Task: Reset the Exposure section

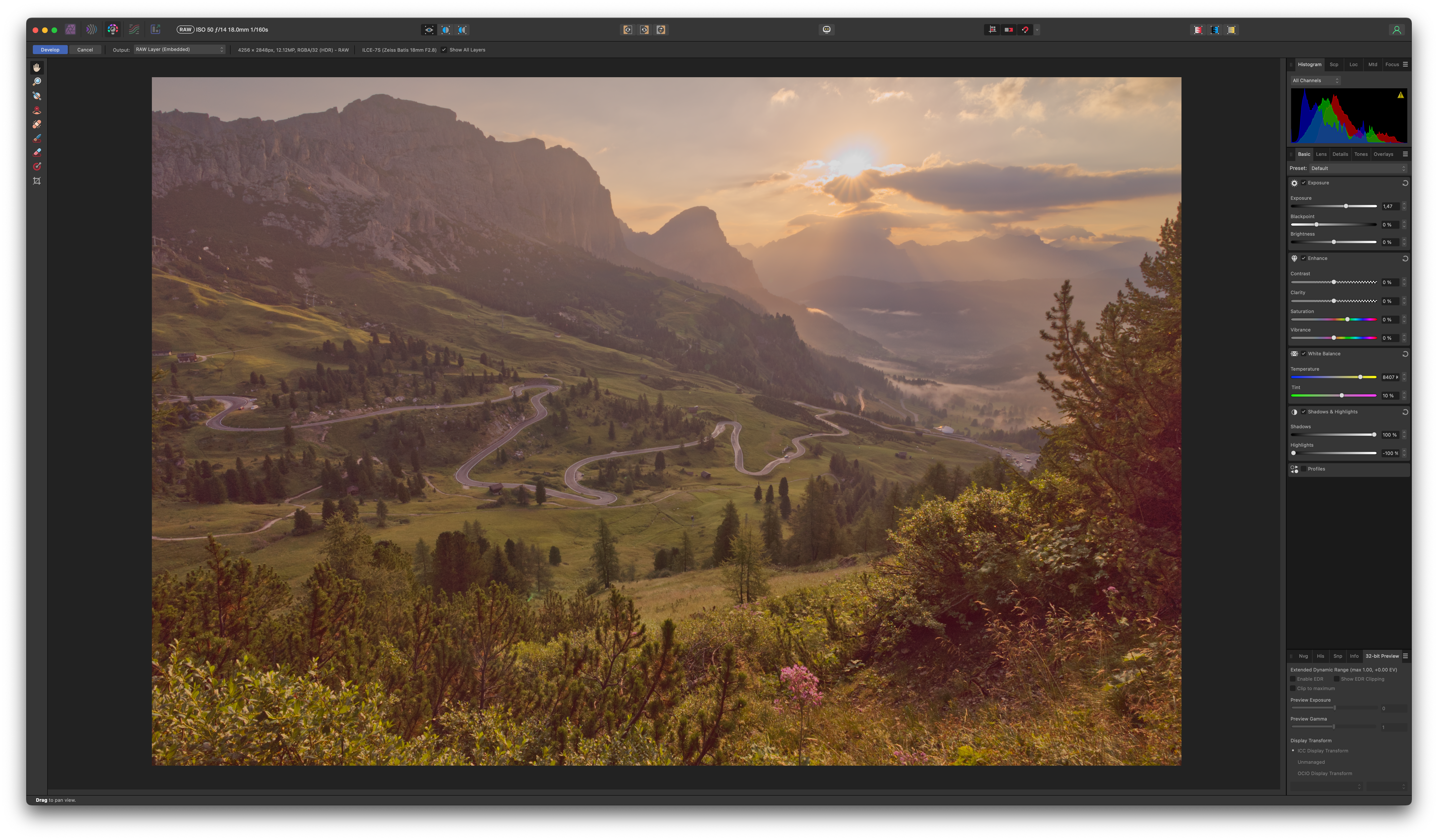Action: point(1405,183)
